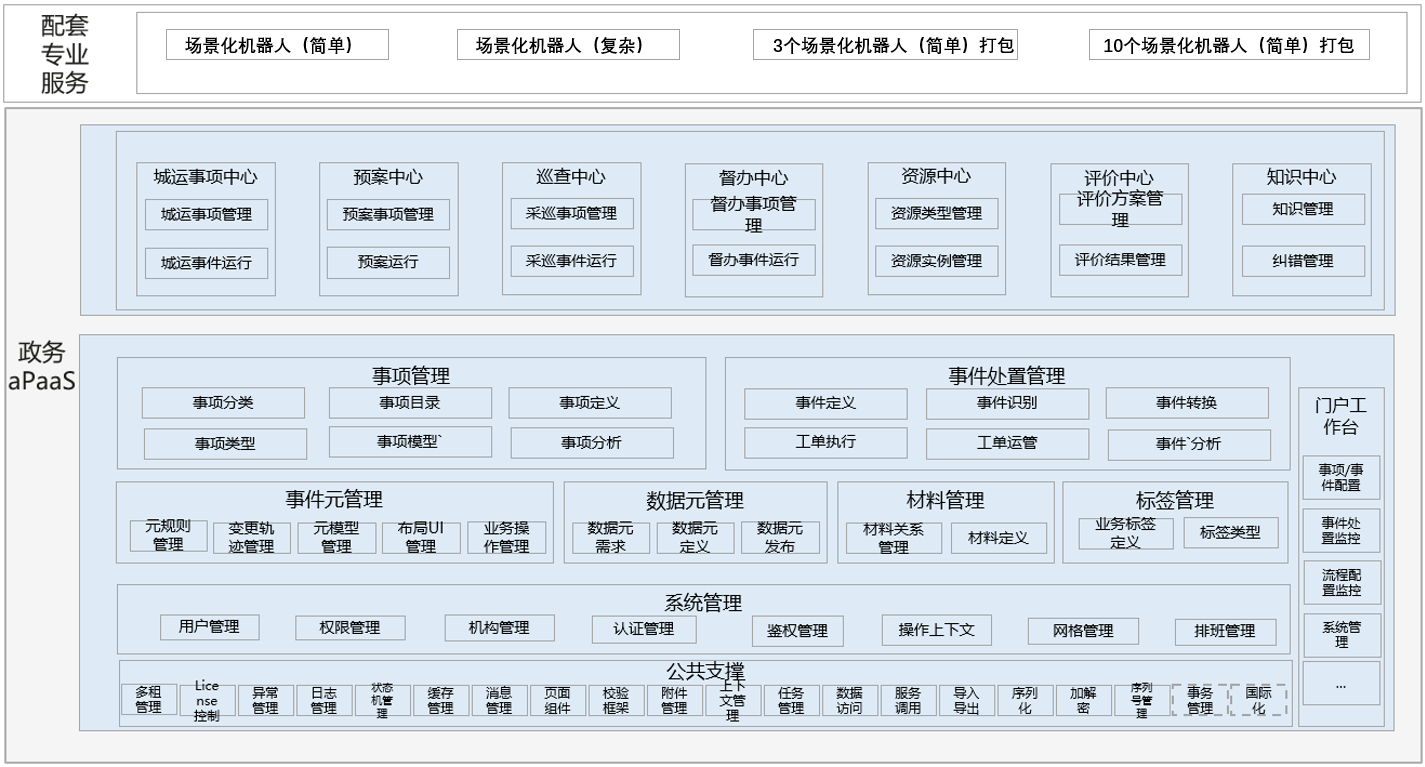Click the 网格管理 box
The width and height of the screenshot is (1425, 767).
(x=1084, y=631)
